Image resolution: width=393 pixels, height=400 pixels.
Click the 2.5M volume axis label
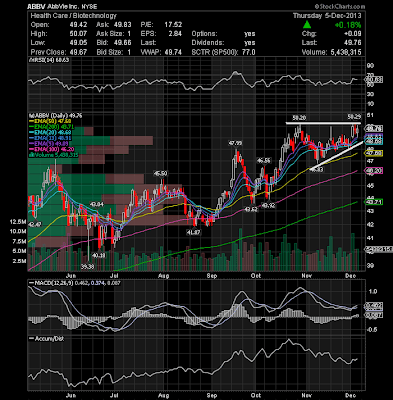(20, 261)
